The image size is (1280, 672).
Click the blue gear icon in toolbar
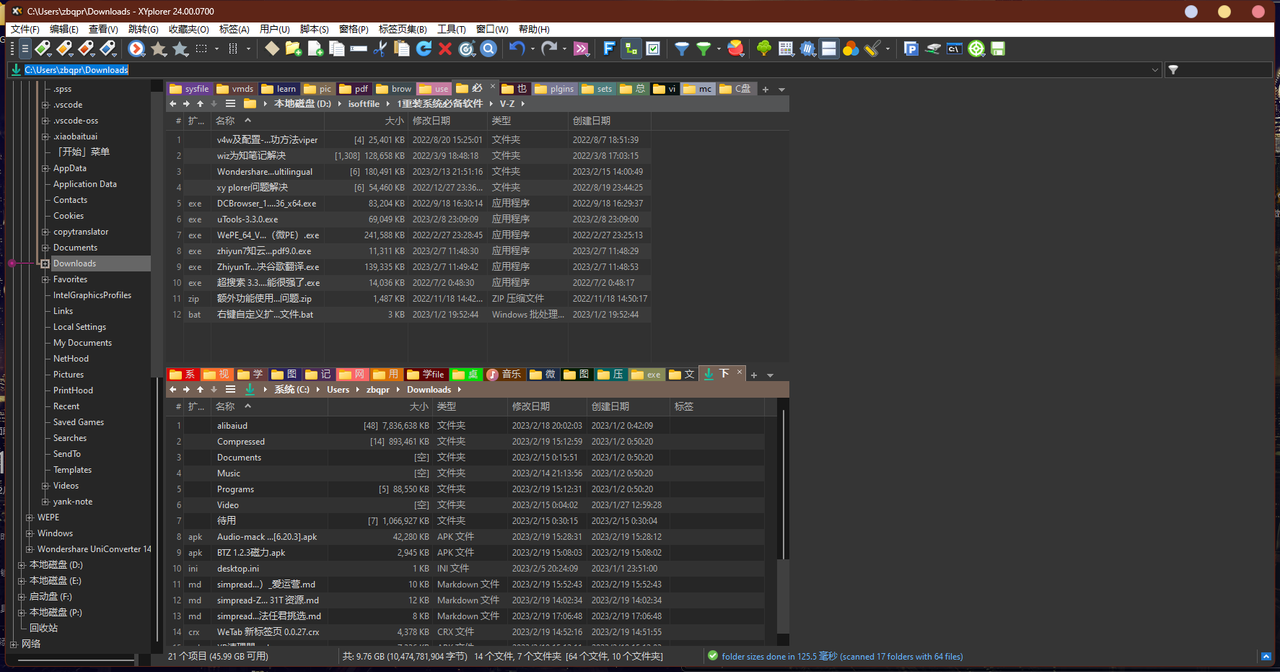(x=808, y=48)
